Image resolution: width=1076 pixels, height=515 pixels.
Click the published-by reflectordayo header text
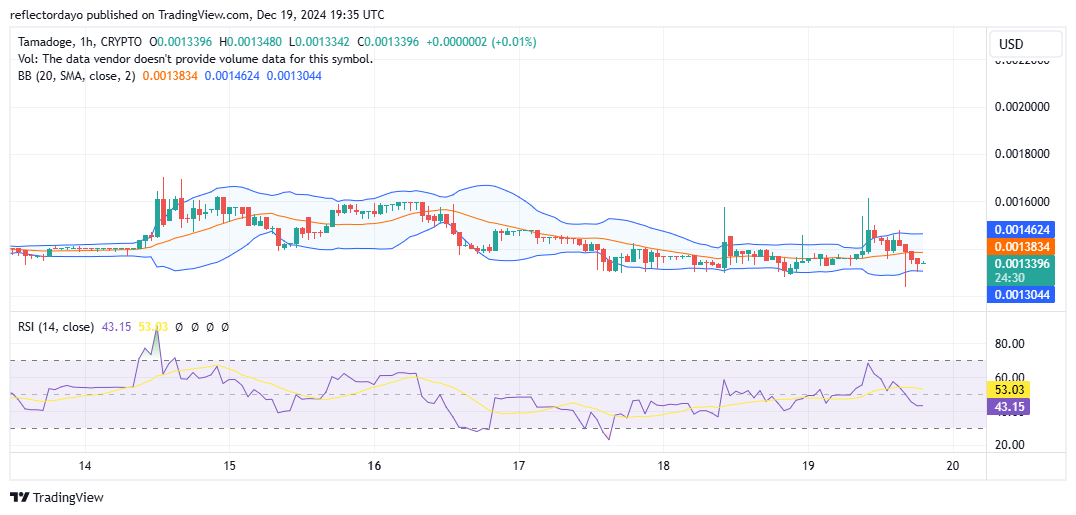tap(198, 14)
